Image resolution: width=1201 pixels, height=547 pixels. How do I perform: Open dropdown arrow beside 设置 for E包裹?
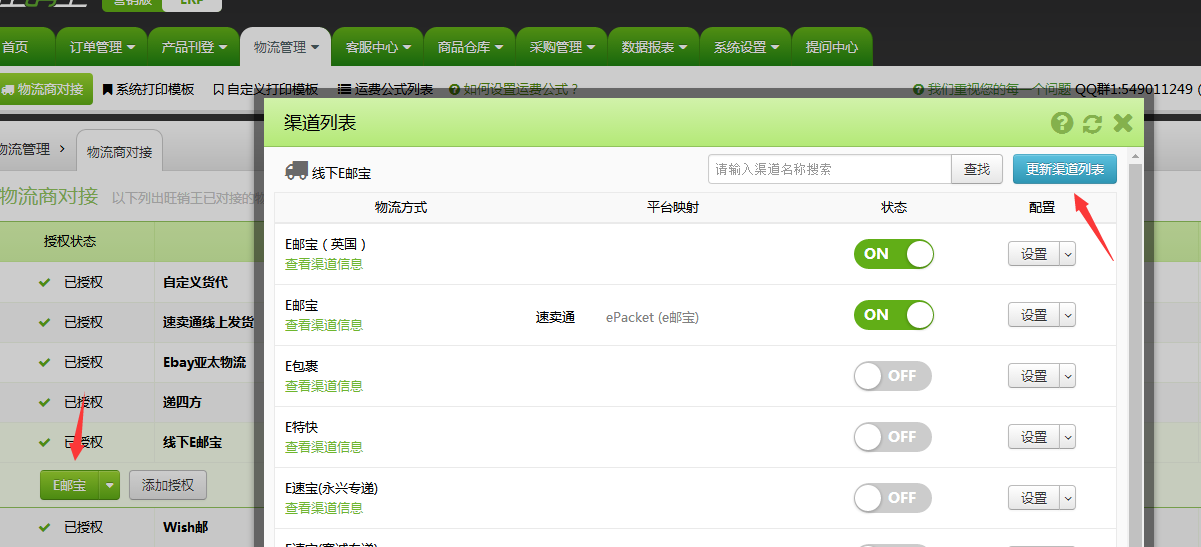tap(1067, 376)
